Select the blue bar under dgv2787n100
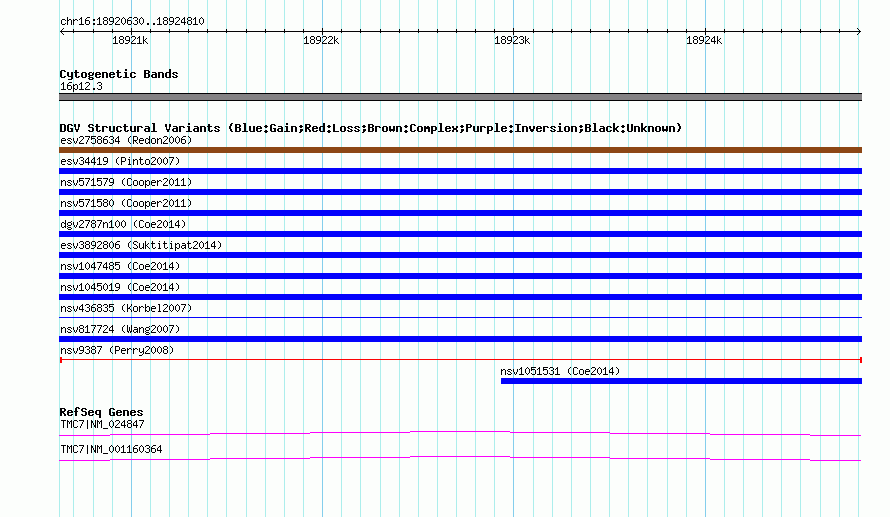 [460, 234]
